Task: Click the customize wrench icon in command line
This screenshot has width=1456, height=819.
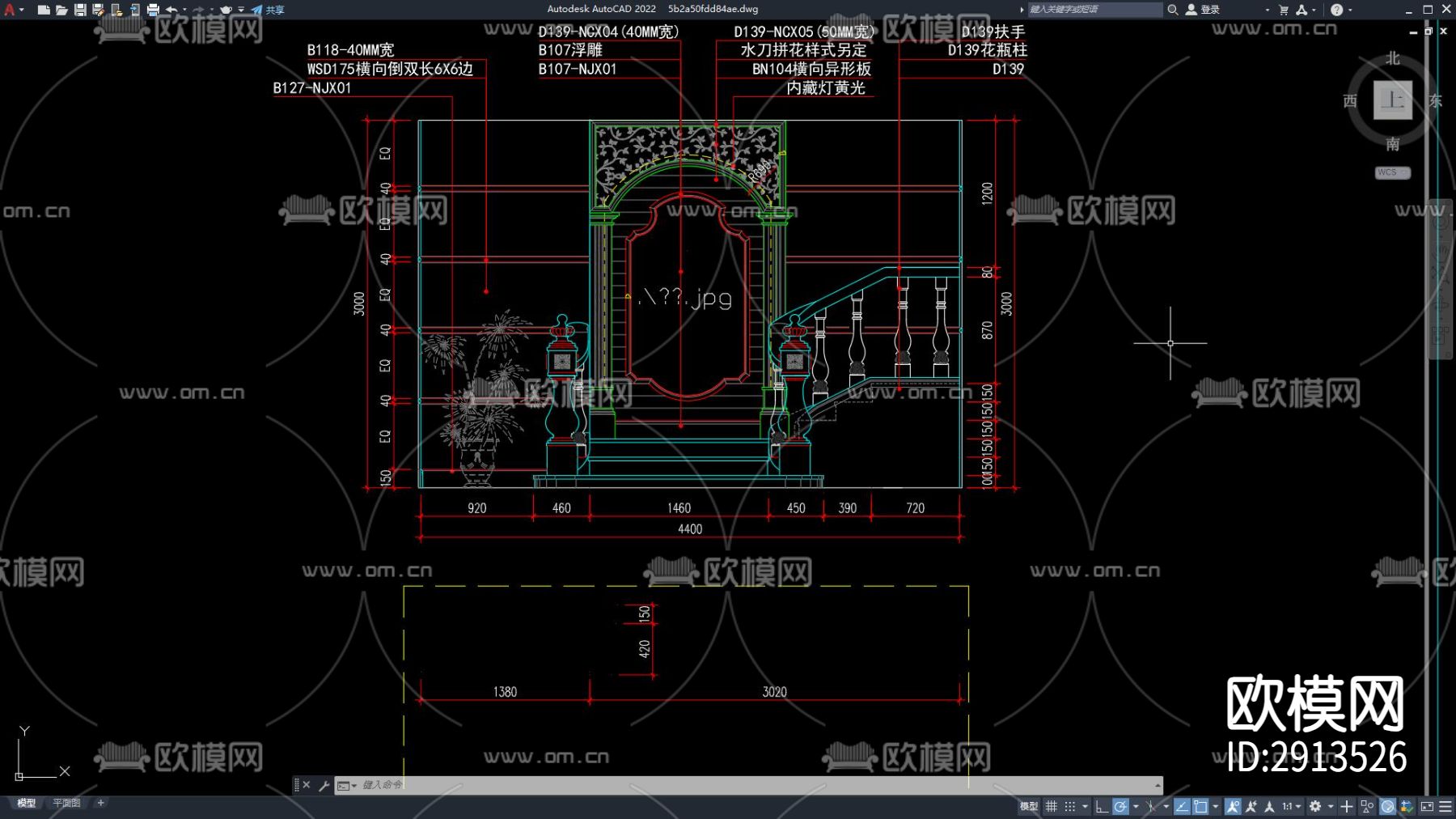Action: pos(324,785)
